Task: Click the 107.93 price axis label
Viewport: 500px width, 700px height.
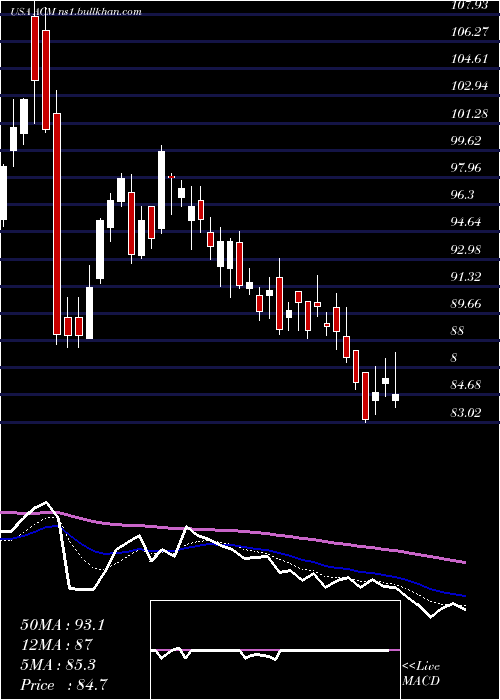Action: [469, 5]
